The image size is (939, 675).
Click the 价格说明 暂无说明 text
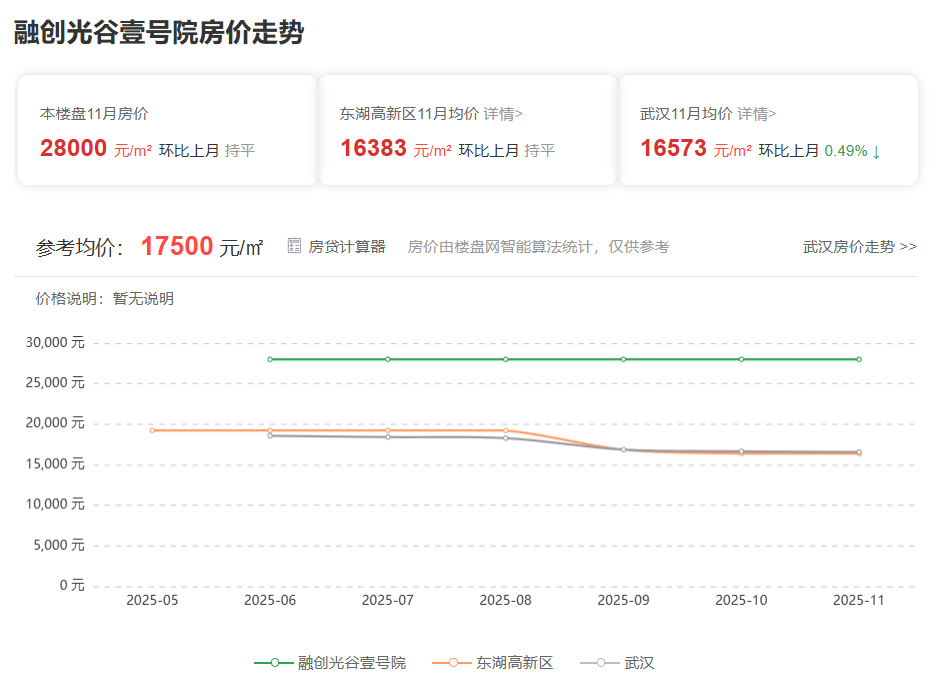pos(103,298)
